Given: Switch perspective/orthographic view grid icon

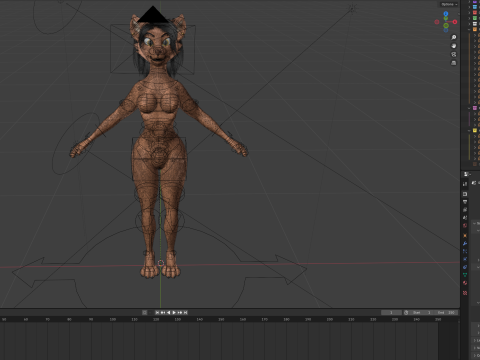Looking at the screenshot, I should pos(454,63).
